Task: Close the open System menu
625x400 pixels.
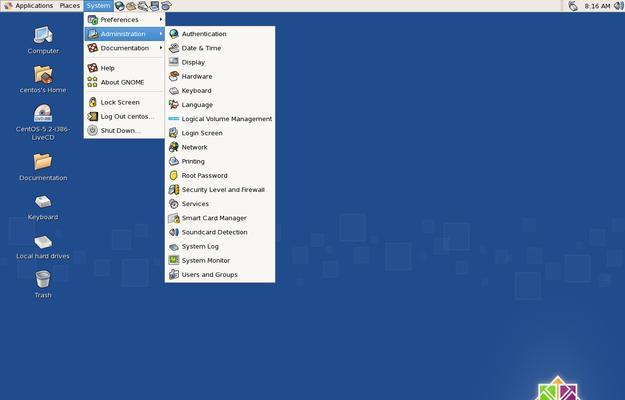Action: [98, 6]
